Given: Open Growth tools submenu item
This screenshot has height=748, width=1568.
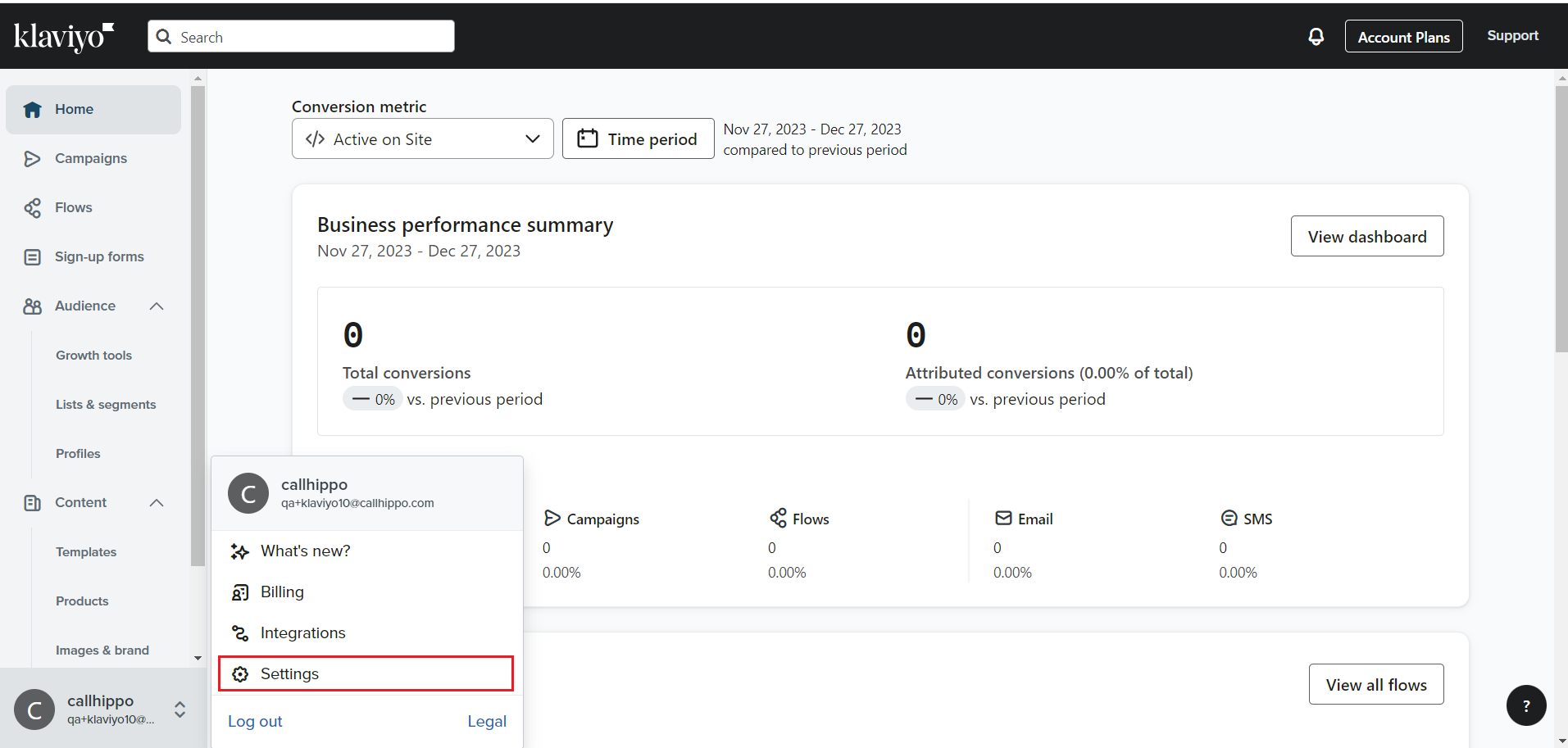Looking at the screenshot, I should click(x=93, y=356).
